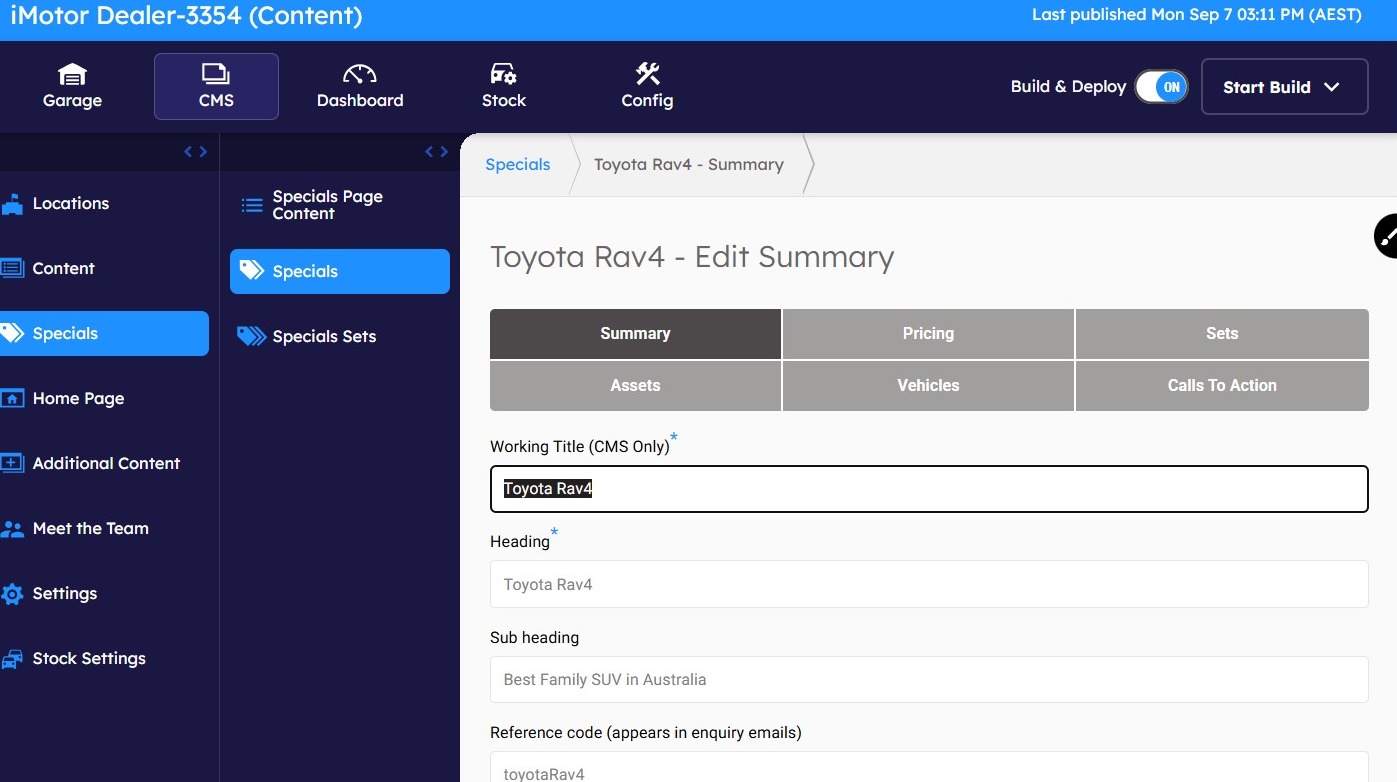Collapse the Specials submenu panel arrows
The width and height of the screenshot is (1397, 782).
pos(436,152)
